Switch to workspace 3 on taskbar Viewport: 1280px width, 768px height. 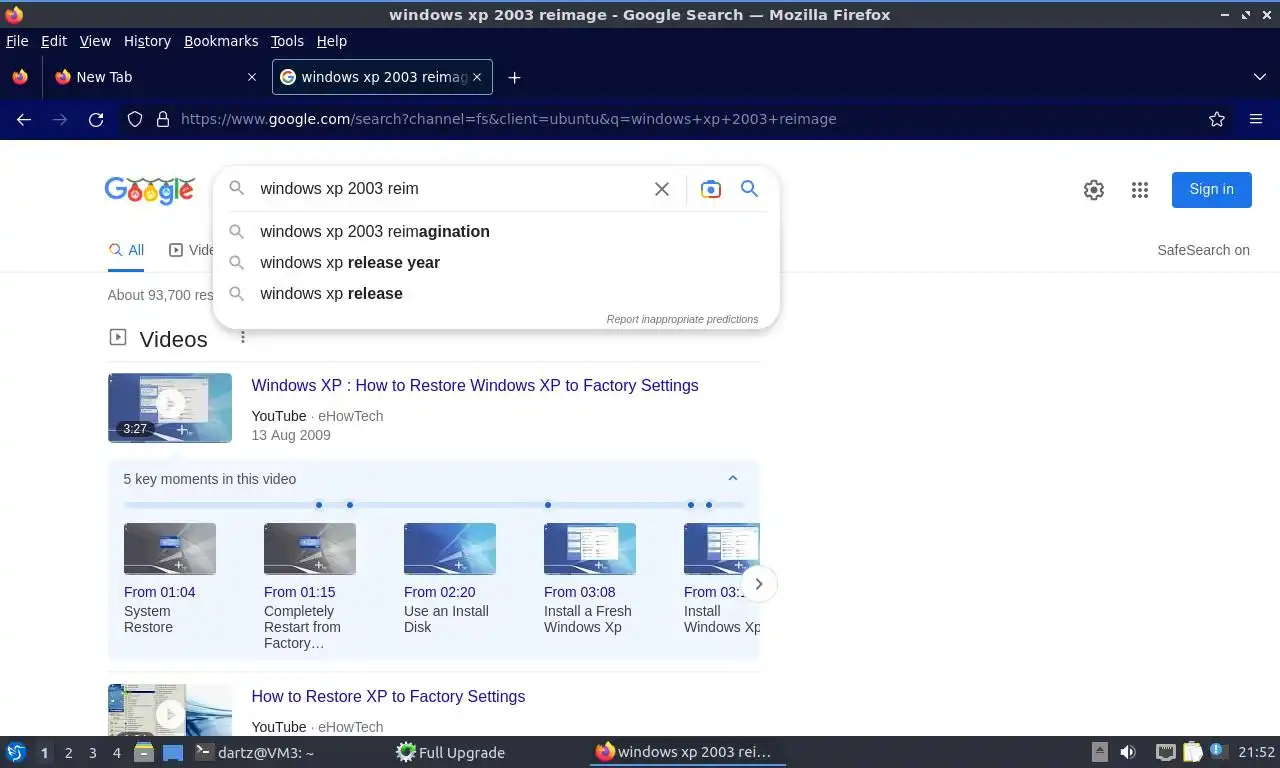click(x=92, y=752)
